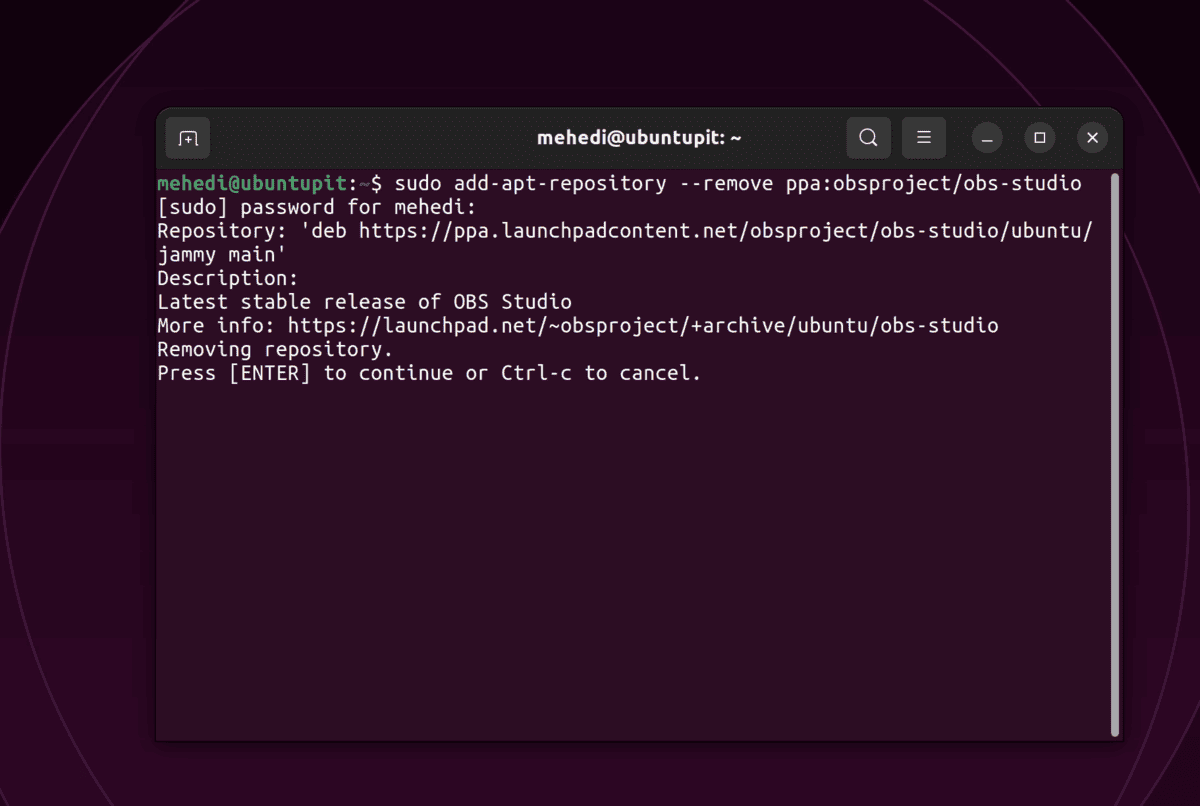Click the word sudo in the command
This screenshot has height=806, width=1200.
point(418,184)
